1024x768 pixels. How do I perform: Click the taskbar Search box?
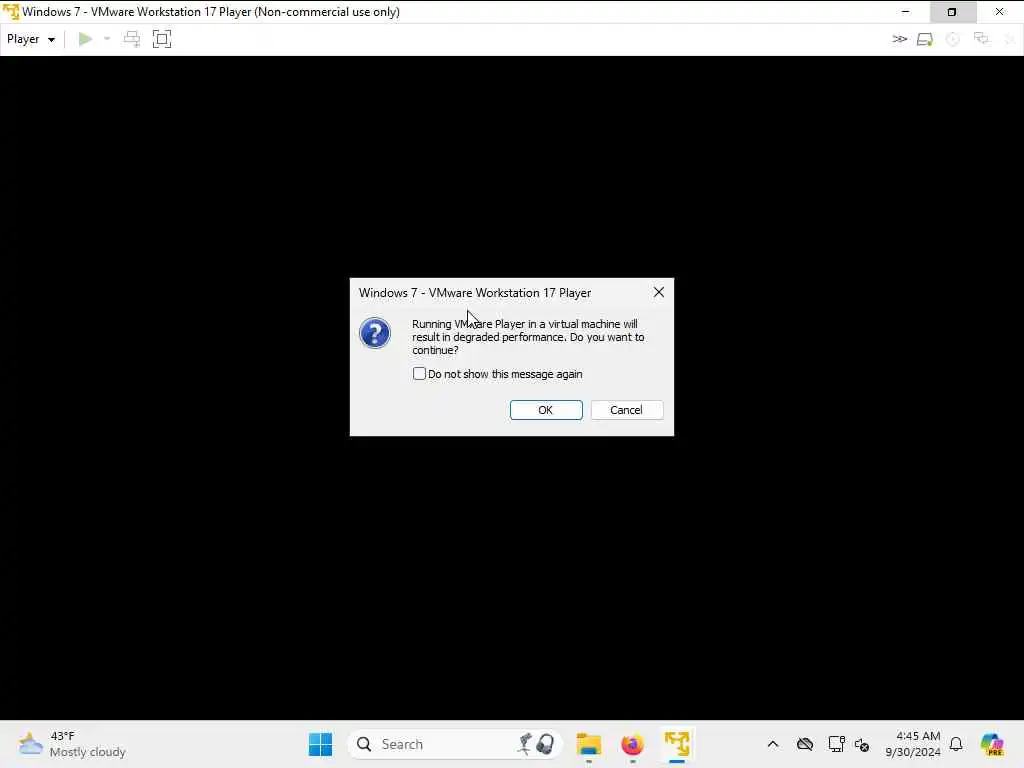[455, 744]
